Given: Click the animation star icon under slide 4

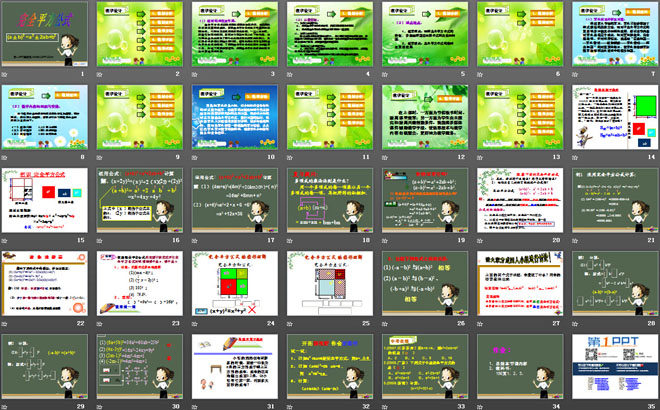Looking at the screenshot, I should pos(290,75).
